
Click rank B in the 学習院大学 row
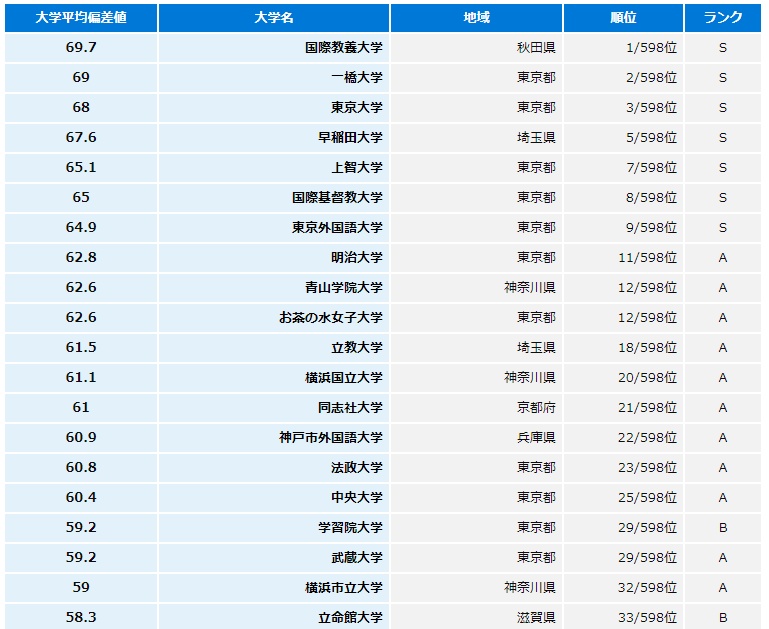click(x=723, y=528)
